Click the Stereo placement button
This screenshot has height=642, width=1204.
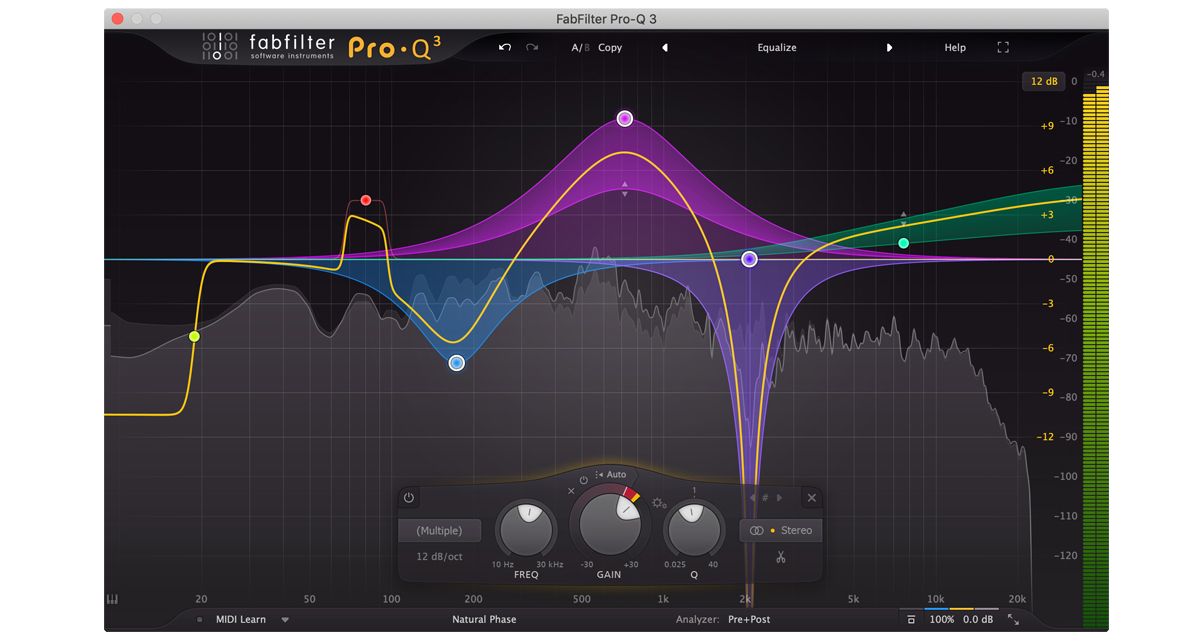click(782, 530)
